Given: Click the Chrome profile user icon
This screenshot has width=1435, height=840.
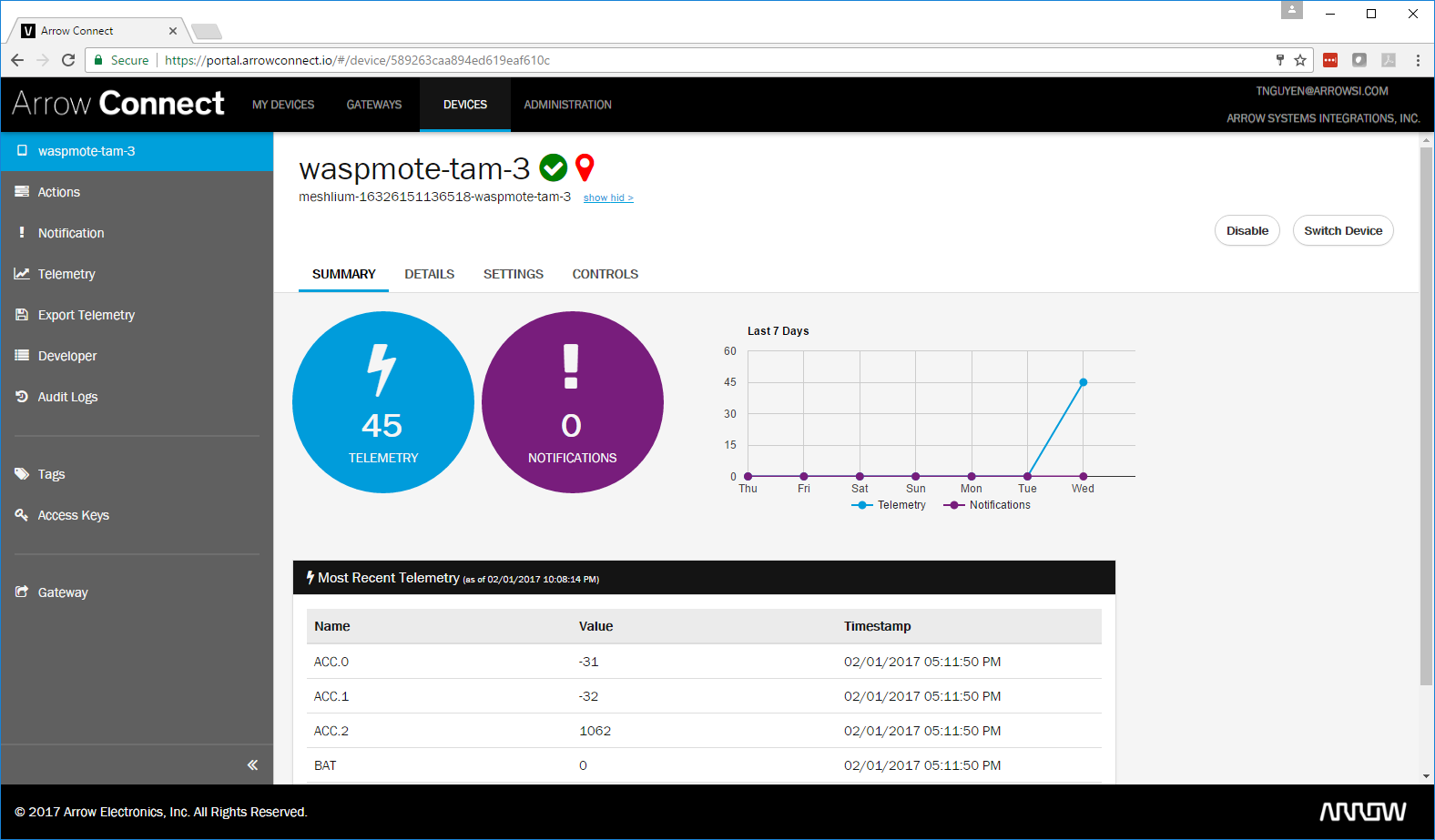Looking at the screenshot, I should (1292, 10).
